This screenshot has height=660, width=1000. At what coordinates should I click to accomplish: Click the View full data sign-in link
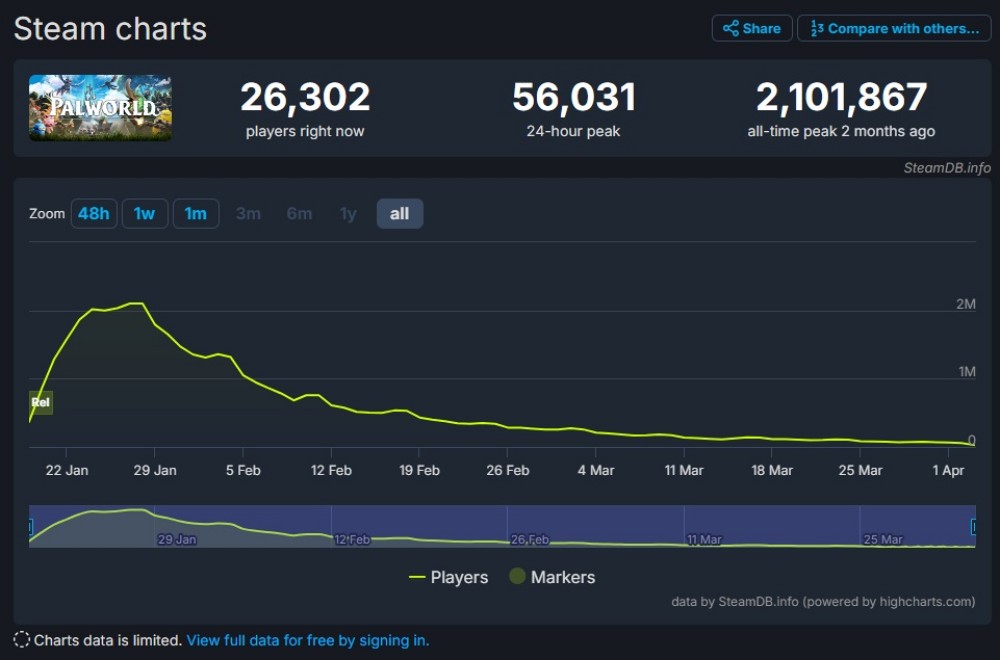pyautogui.click(x=308, y=640)
